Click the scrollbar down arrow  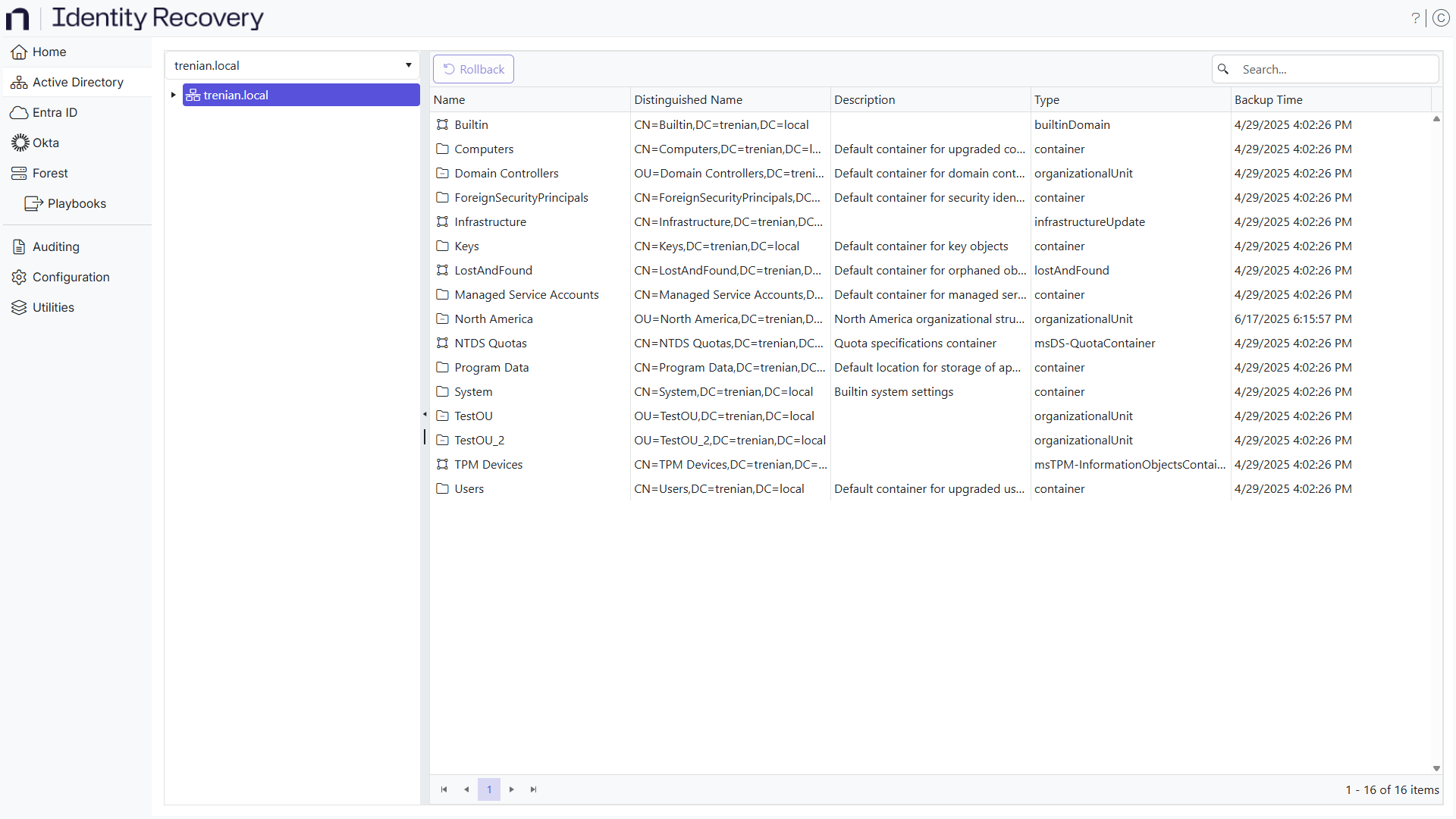1436,768
